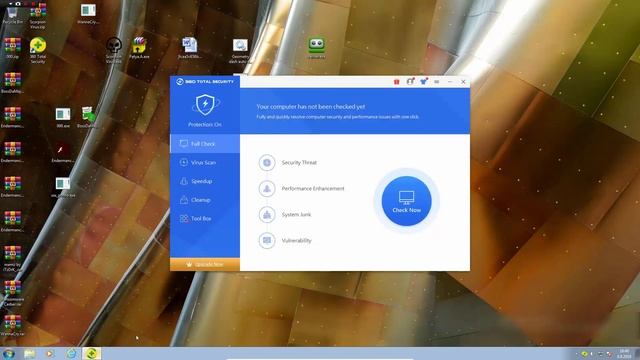Select the WannaCry.rar archive icon
Screen dimensions: 640x360
[x=13, y=324]
